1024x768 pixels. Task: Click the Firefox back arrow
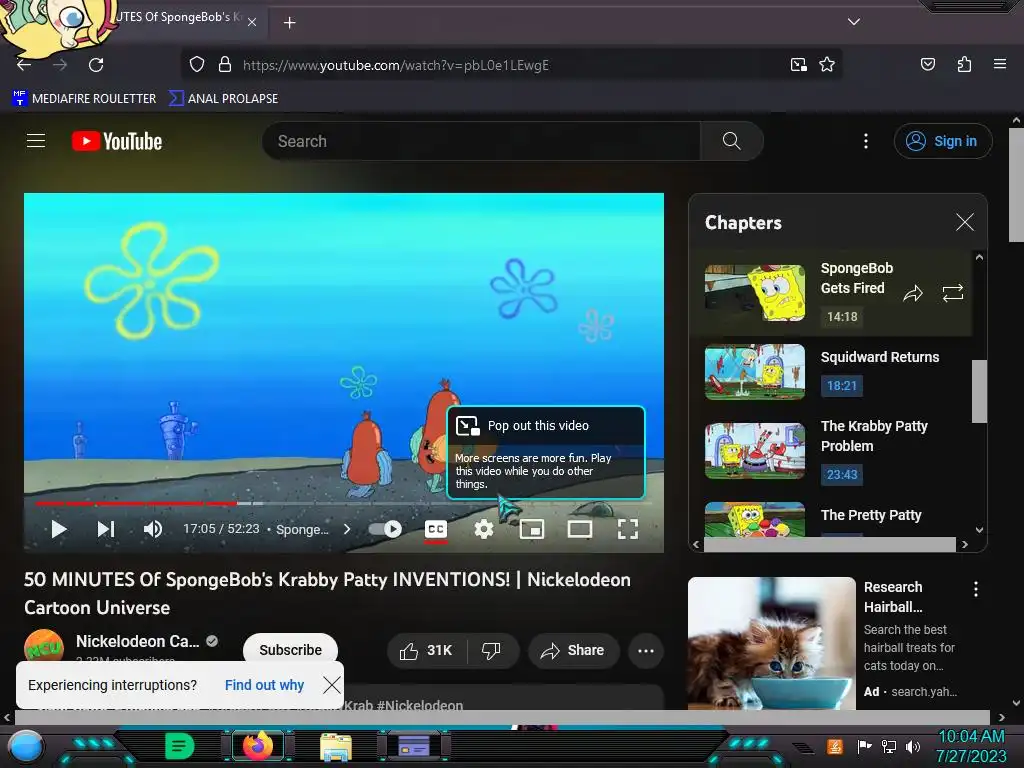[24, 65]
